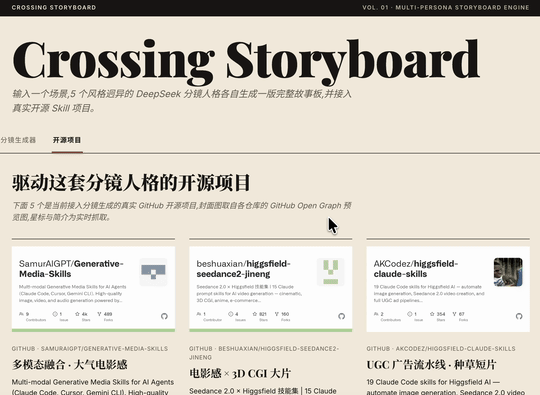The image size is (540, 395).
Task: Switch to the 分镜生成器 tab
Action: pyautogui.click(x=18, y=140)
